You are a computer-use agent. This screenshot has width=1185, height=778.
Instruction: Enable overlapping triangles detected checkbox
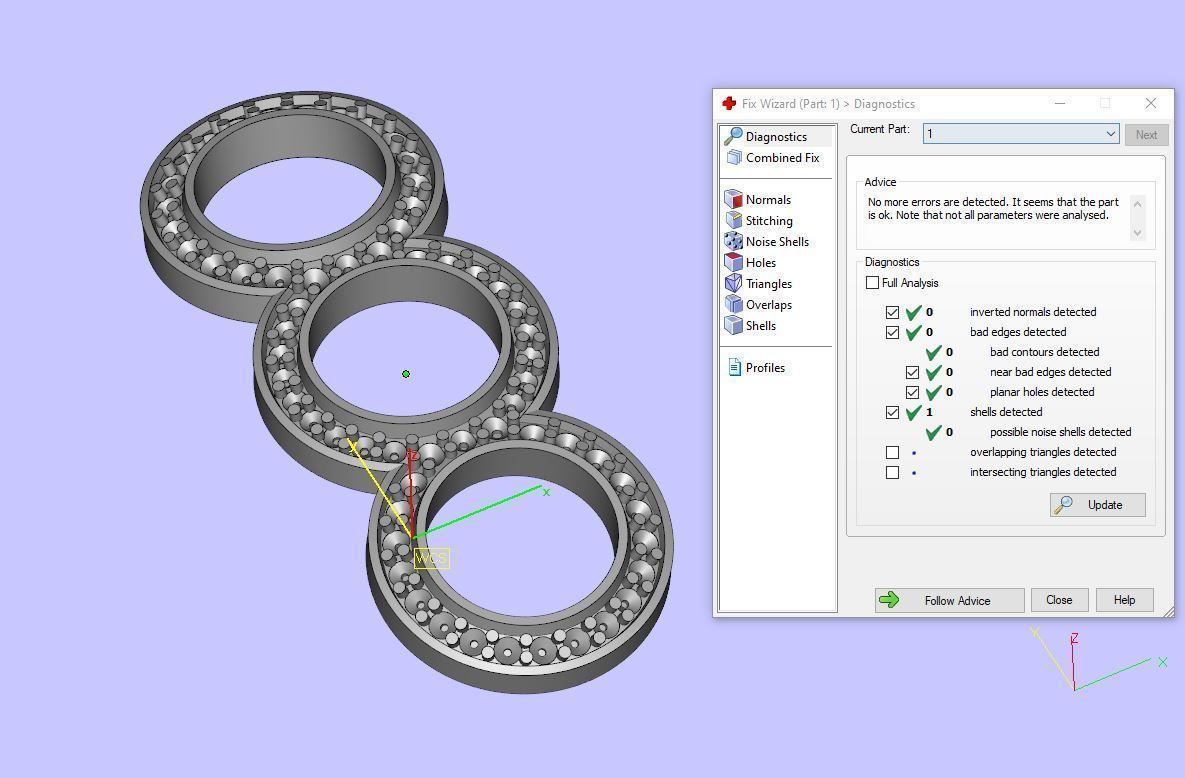893,452
